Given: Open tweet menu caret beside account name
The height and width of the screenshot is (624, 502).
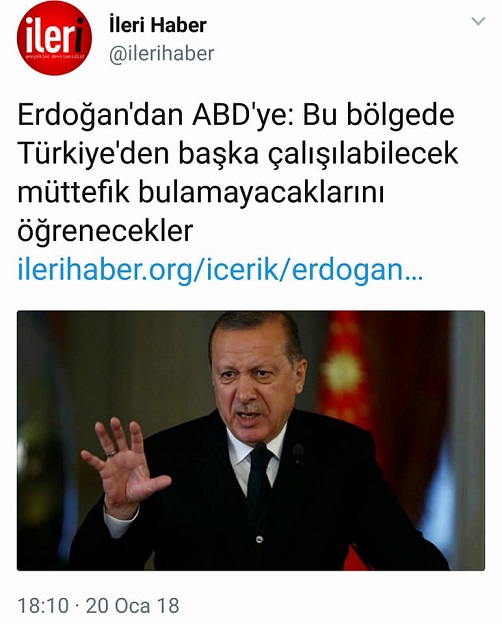Looking at the screenshot, I should click(x=478, y=21).
